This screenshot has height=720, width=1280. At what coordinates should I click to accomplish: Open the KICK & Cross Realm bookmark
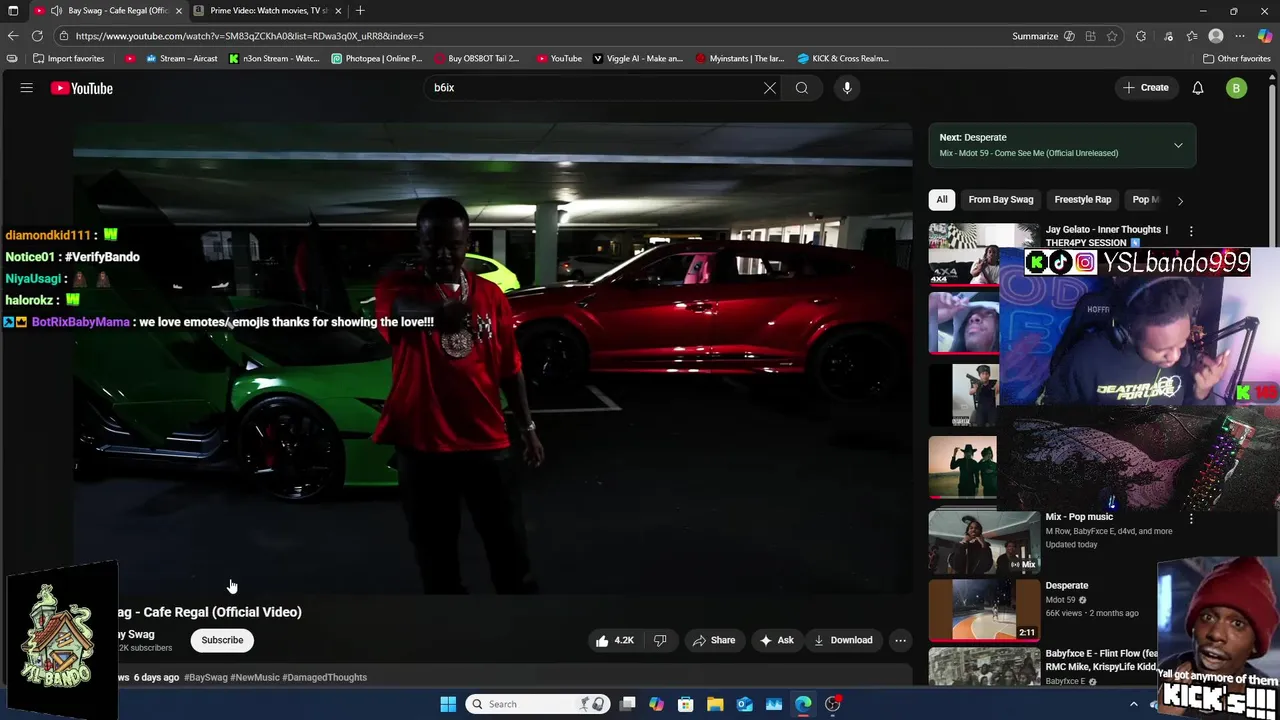[x=843, y=58]
